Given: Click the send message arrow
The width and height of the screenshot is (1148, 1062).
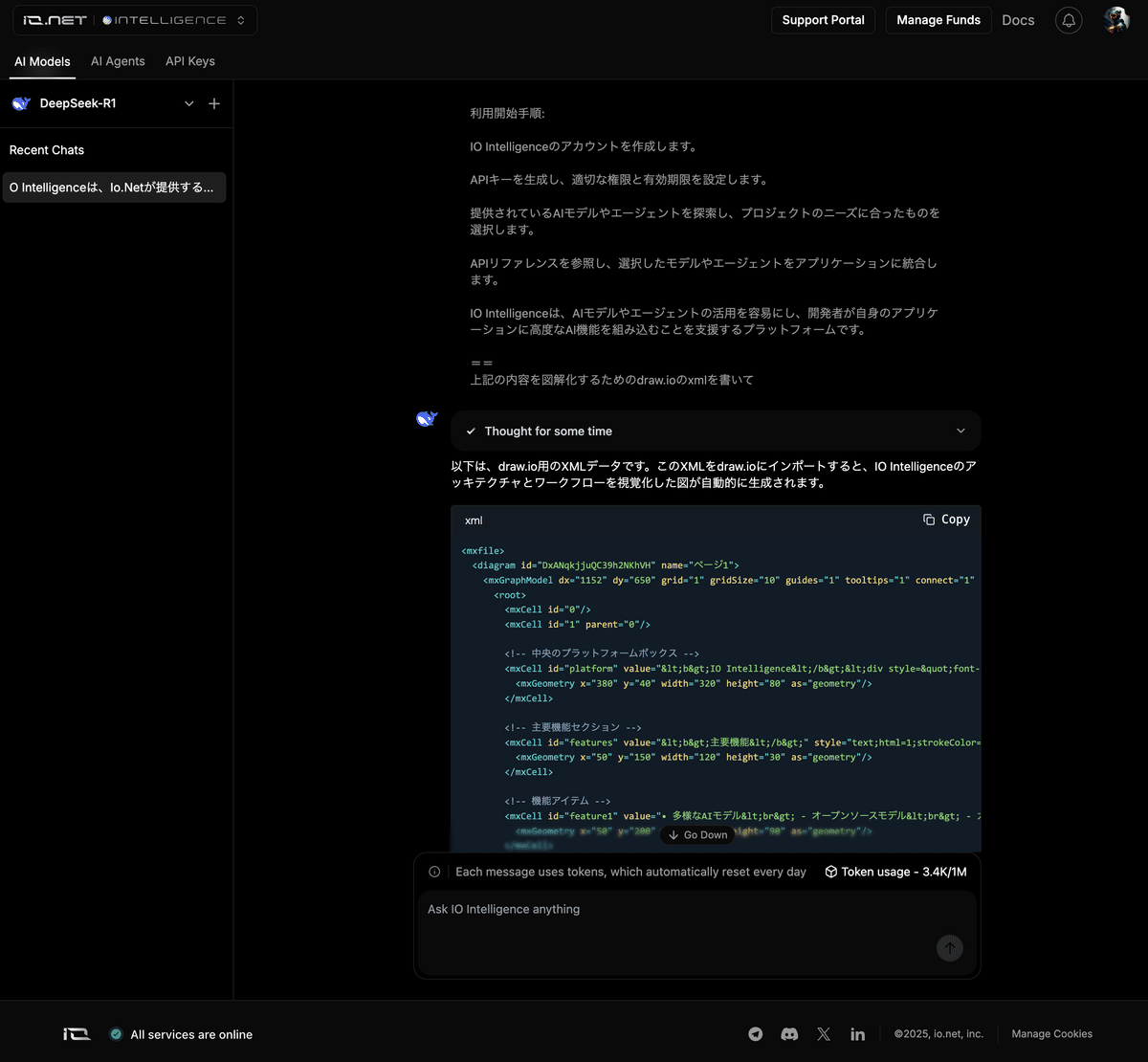Looking at the screenshot, I should click(x=949, y=948).
